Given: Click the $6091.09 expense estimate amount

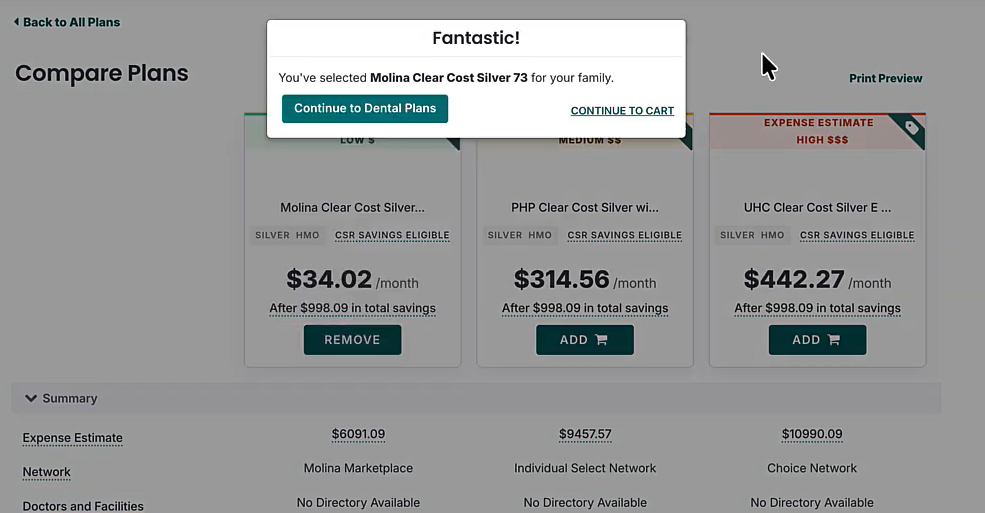Looking at the screenshot, I should click(358, 434).
